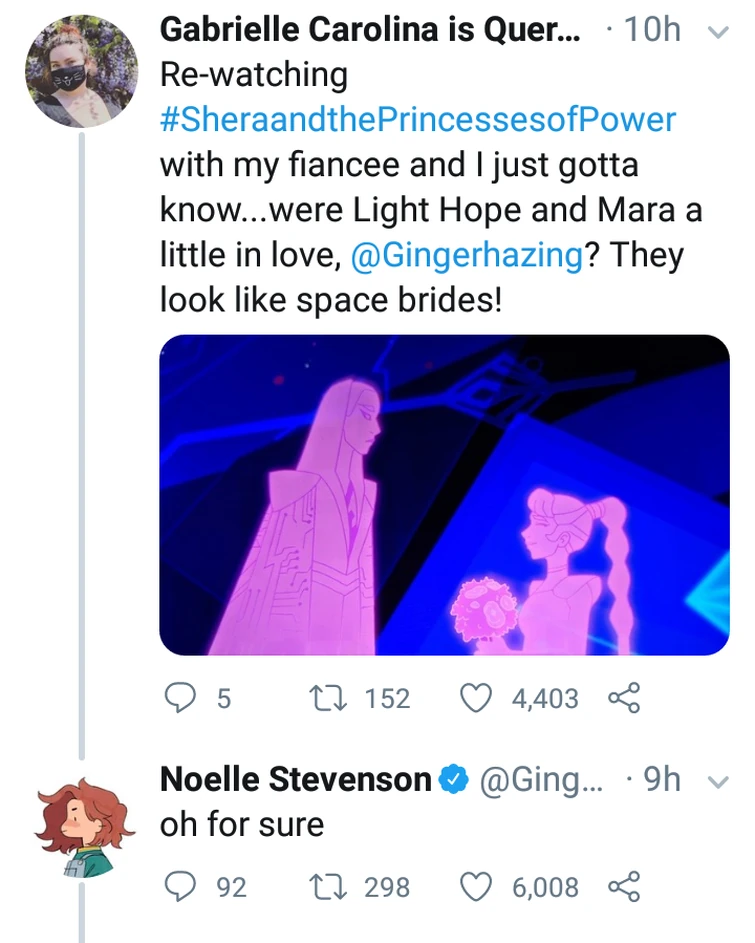Like Gabrielle Carolina's tweet
Image resolution: width=755 pixels, height=943 pixels.
coord(478,697)
